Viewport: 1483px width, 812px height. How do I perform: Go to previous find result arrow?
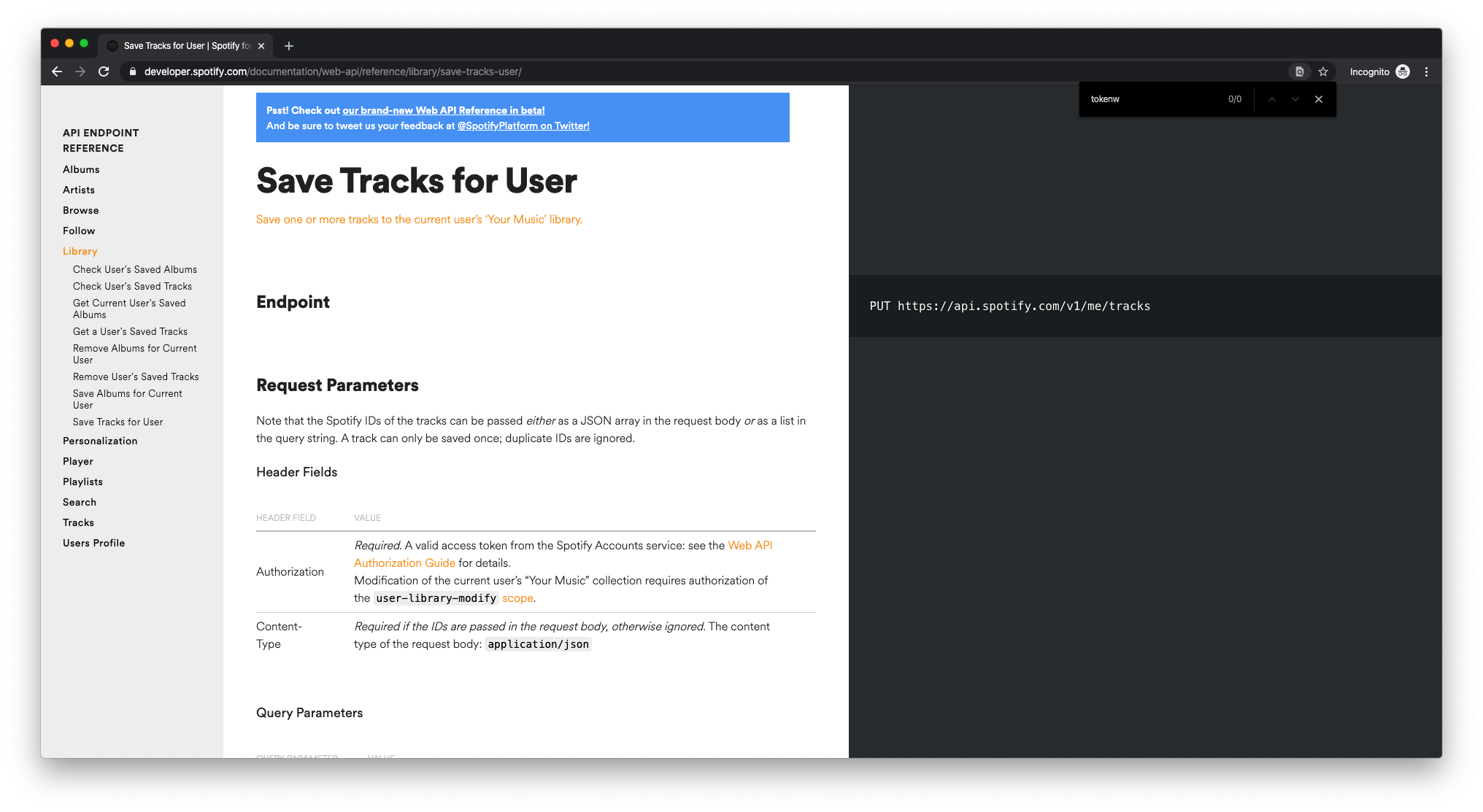[1272, 99]
